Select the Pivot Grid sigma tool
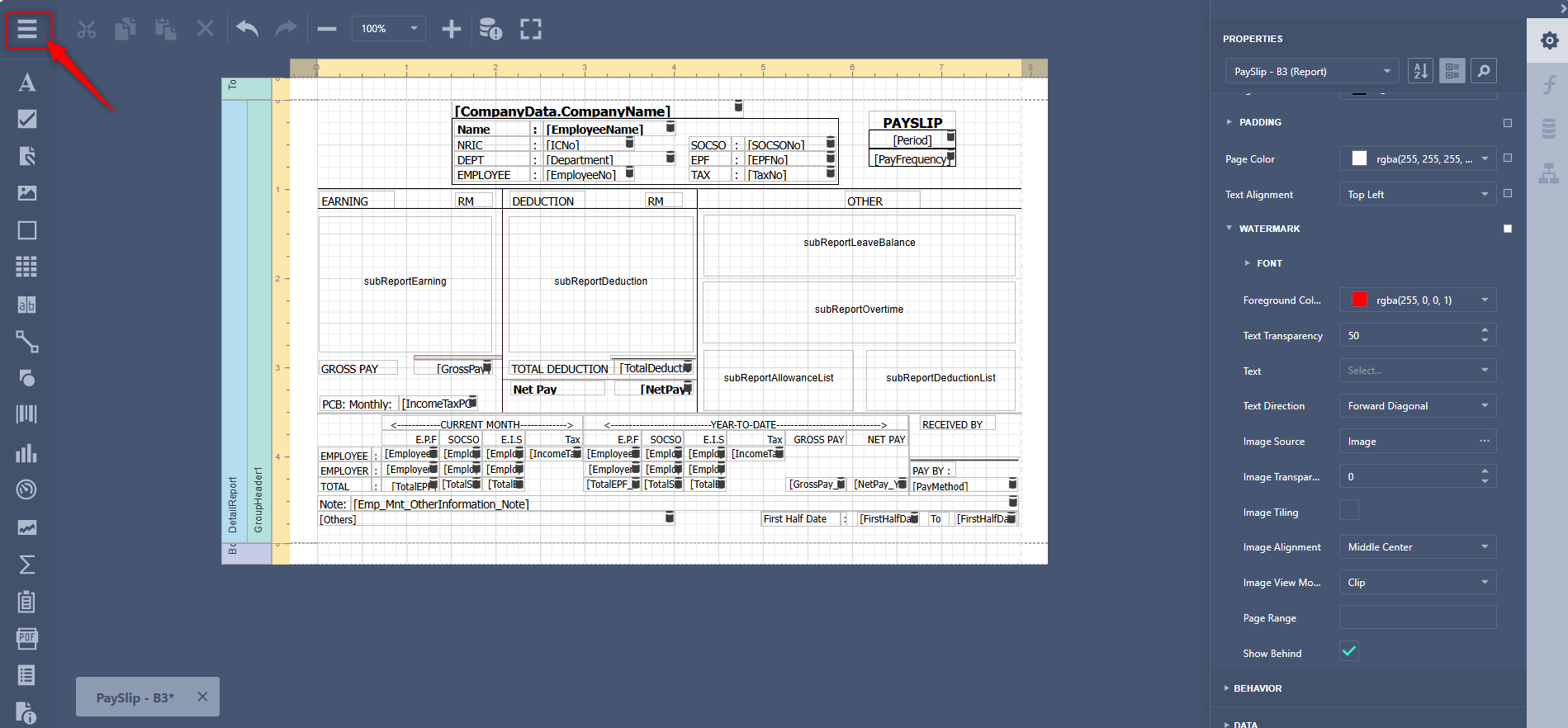1568x728 pixels. pyautogui.click(x=27, y=565)
